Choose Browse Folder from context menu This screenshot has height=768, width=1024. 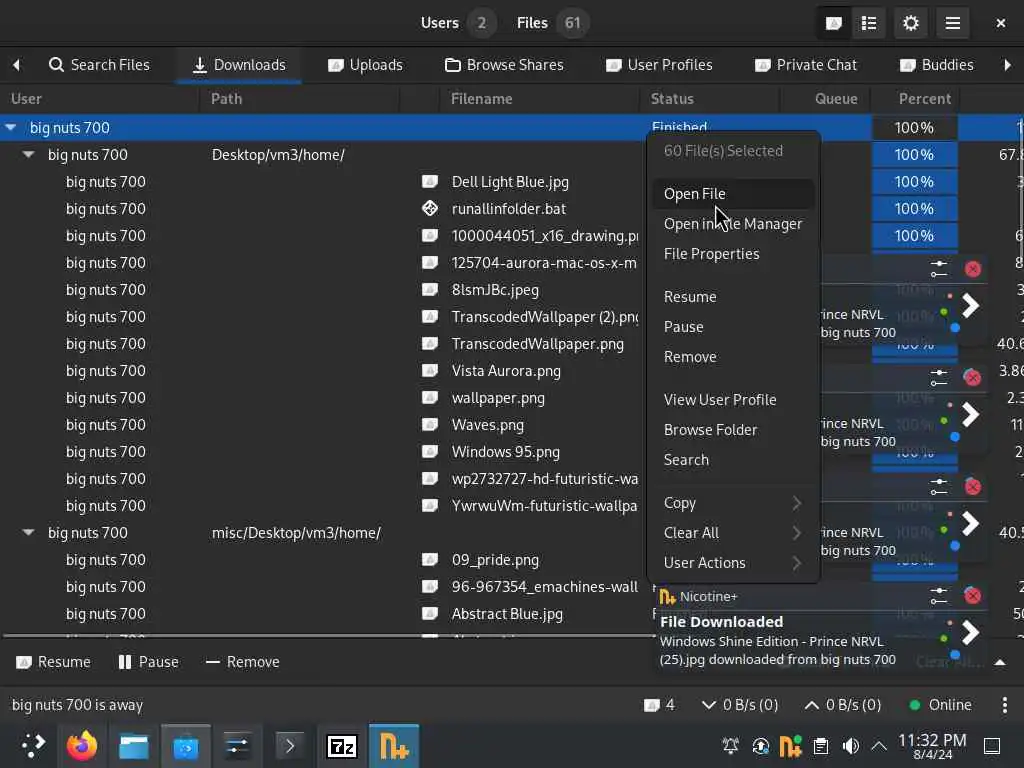(x=733, y=429)
